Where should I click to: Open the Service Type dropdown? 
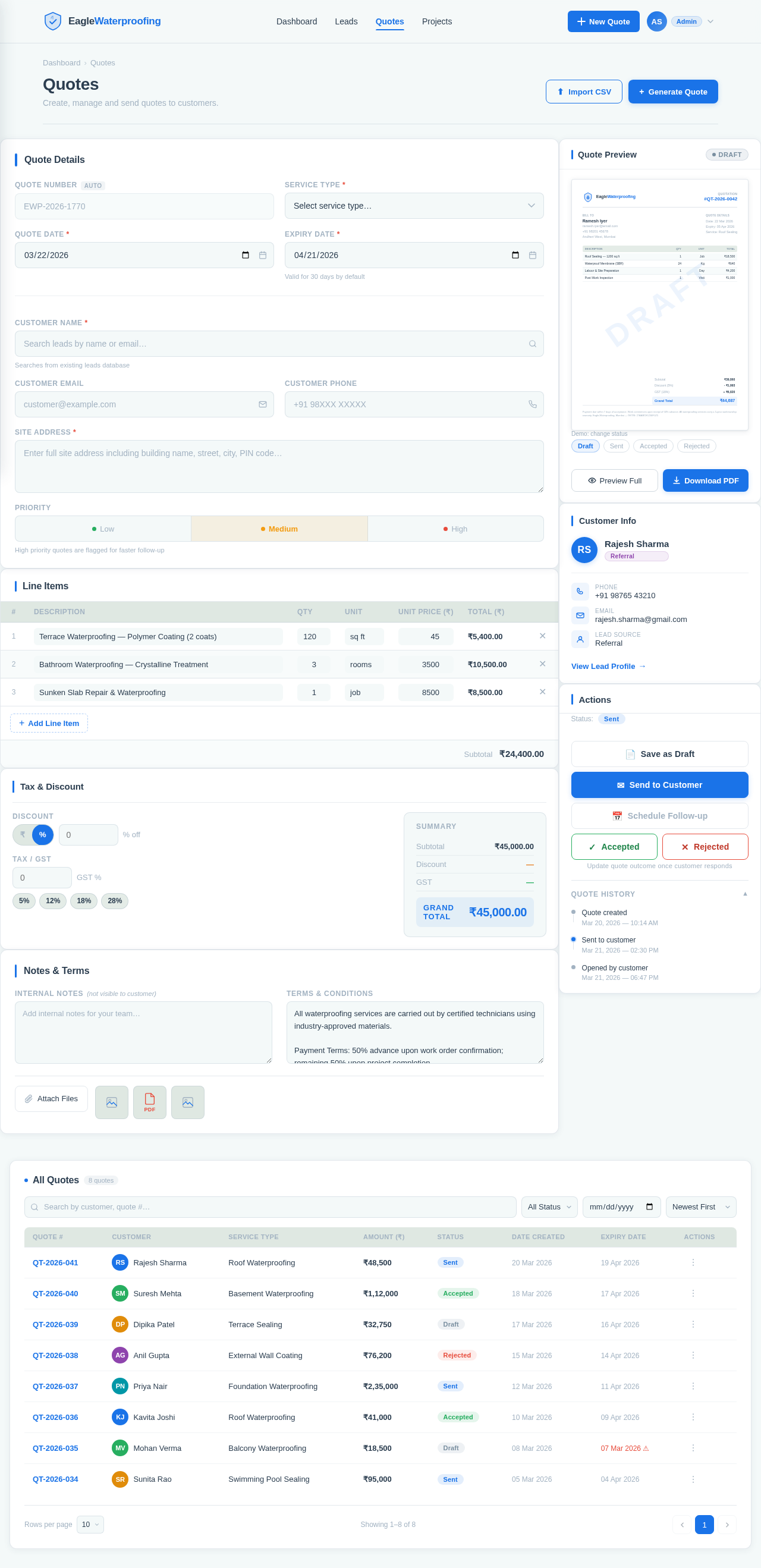(x=413, y=206)
